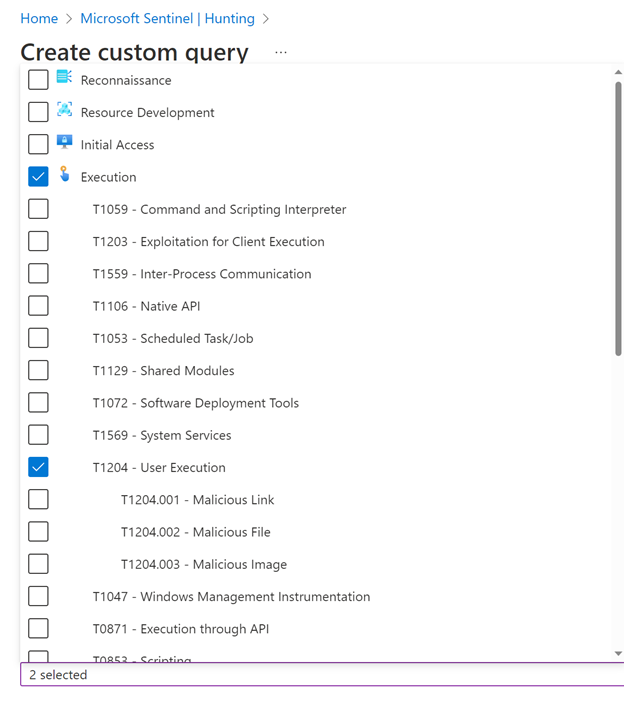
Task: Check the T1053 Scheduled Task/Job checkbox
Action: click(x=38, y=338)
